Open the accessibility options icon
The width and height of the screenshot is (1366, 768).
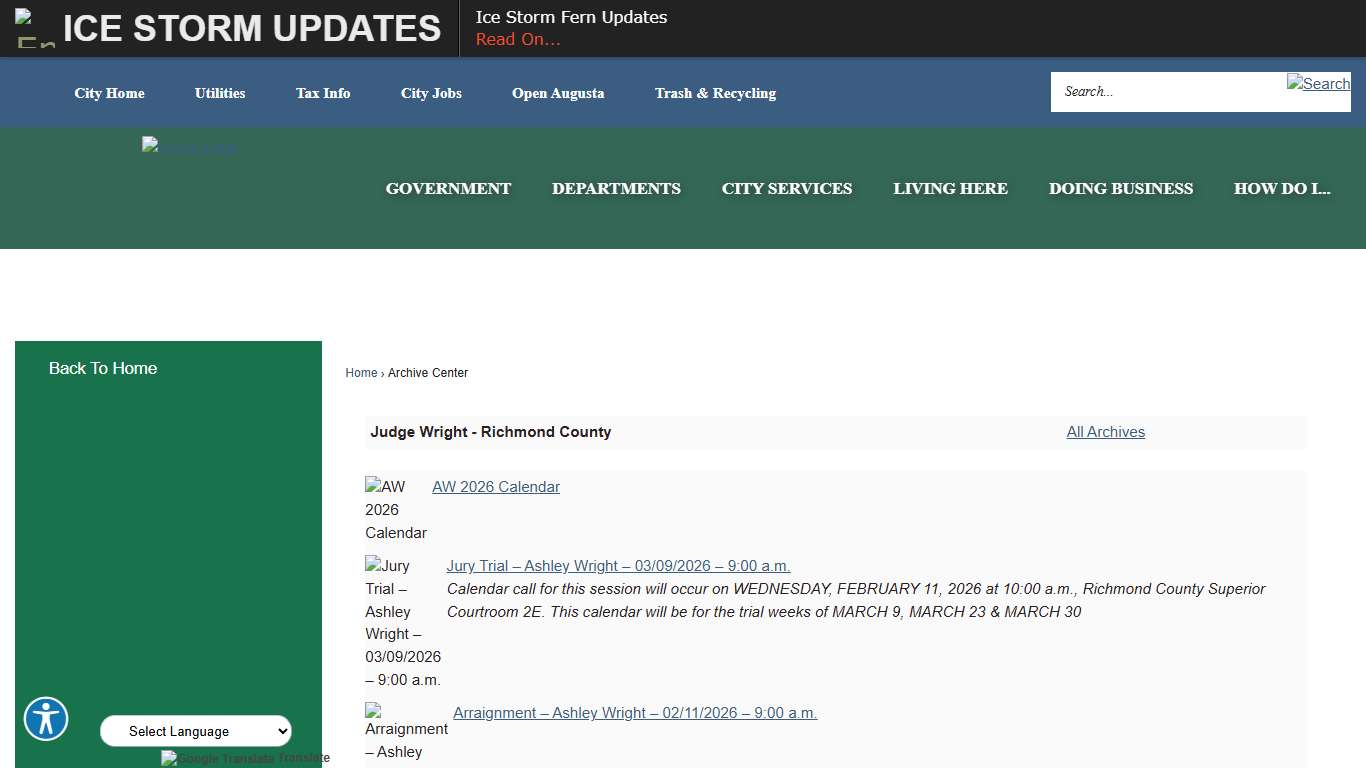[x=46, y=719]
